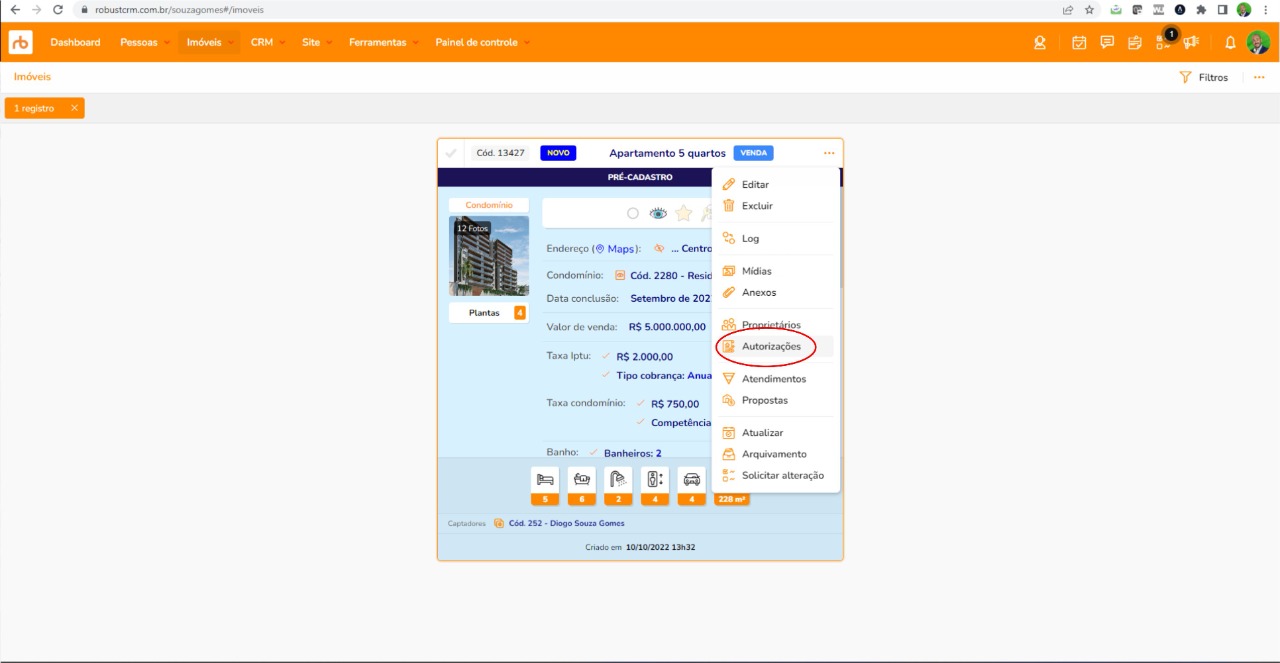The image size is (1280, 663).
Task: Expand the Ferramentas menu
Action: 384,43
